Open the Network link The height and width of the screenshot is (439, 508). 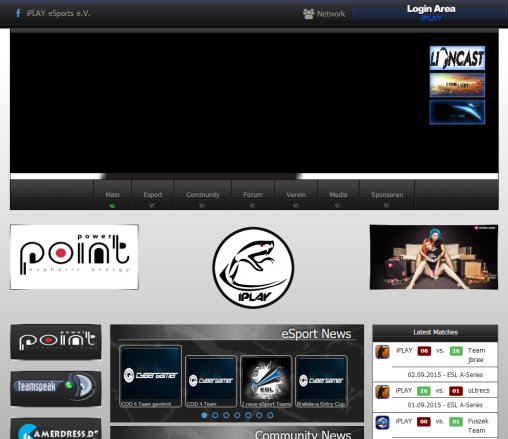[x=331, y=14]
